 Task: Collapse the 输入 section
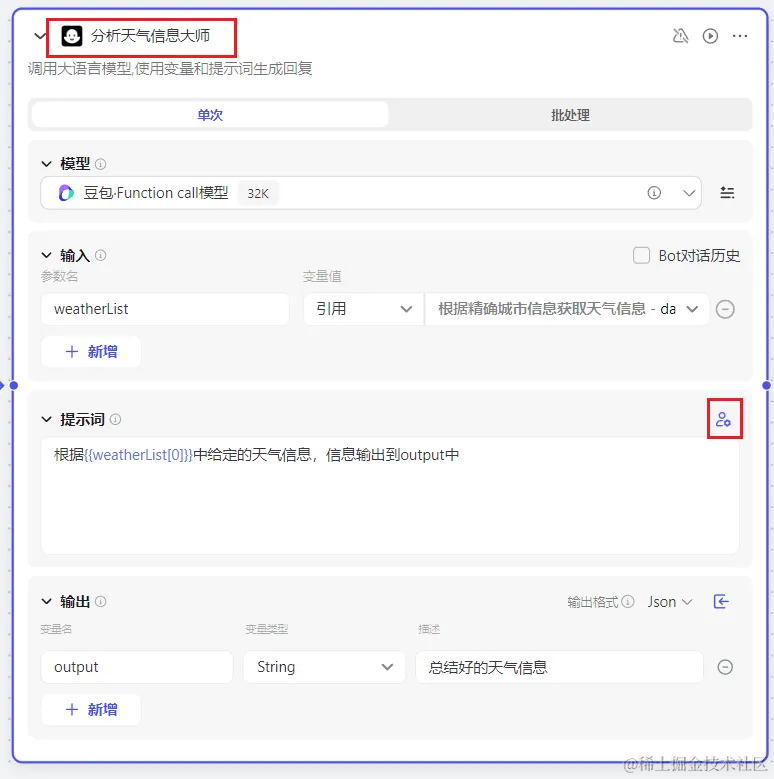coord(46,255)
